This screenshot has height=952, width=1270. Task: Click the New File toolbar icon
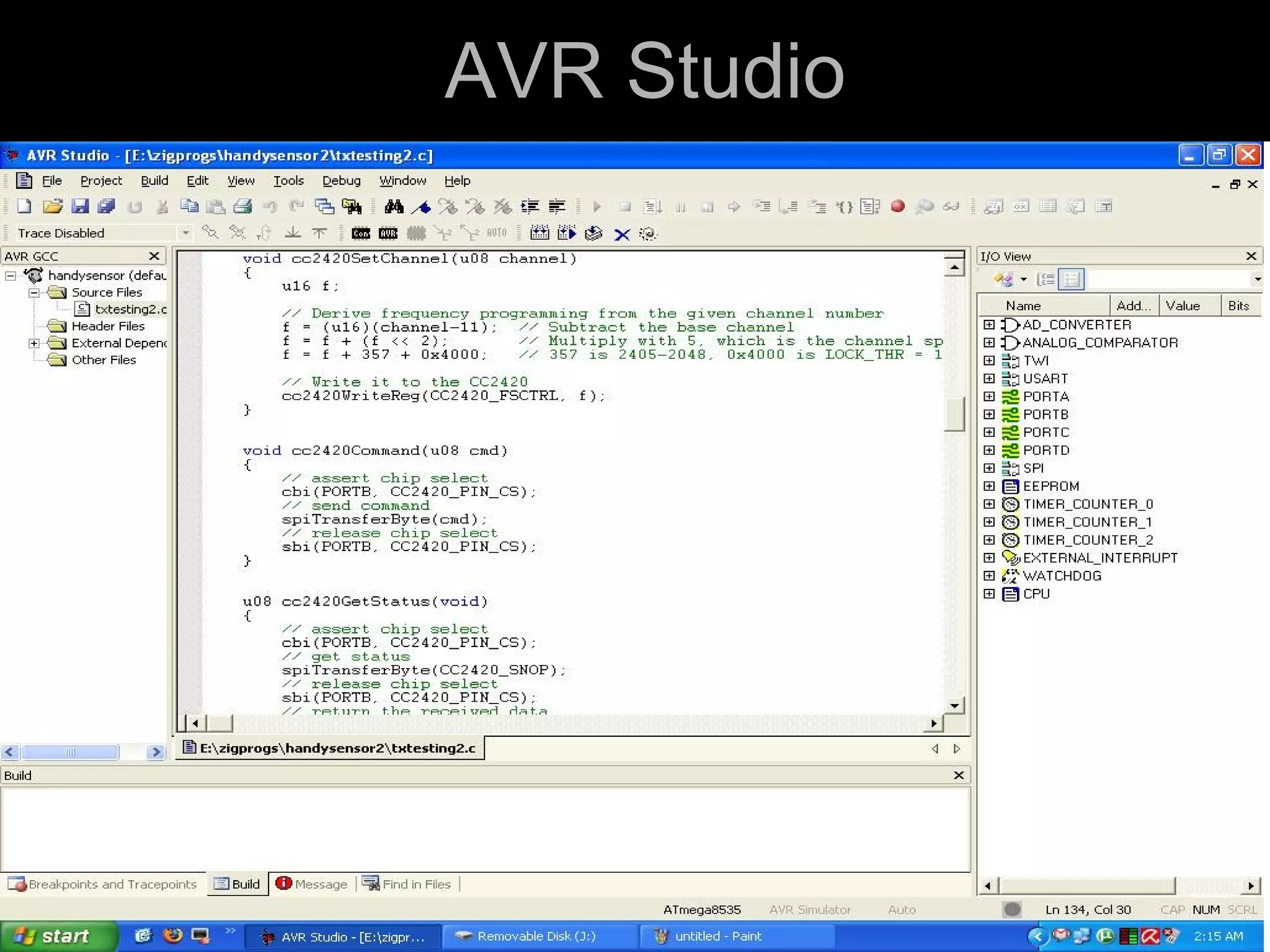click(x=24, y=206)
